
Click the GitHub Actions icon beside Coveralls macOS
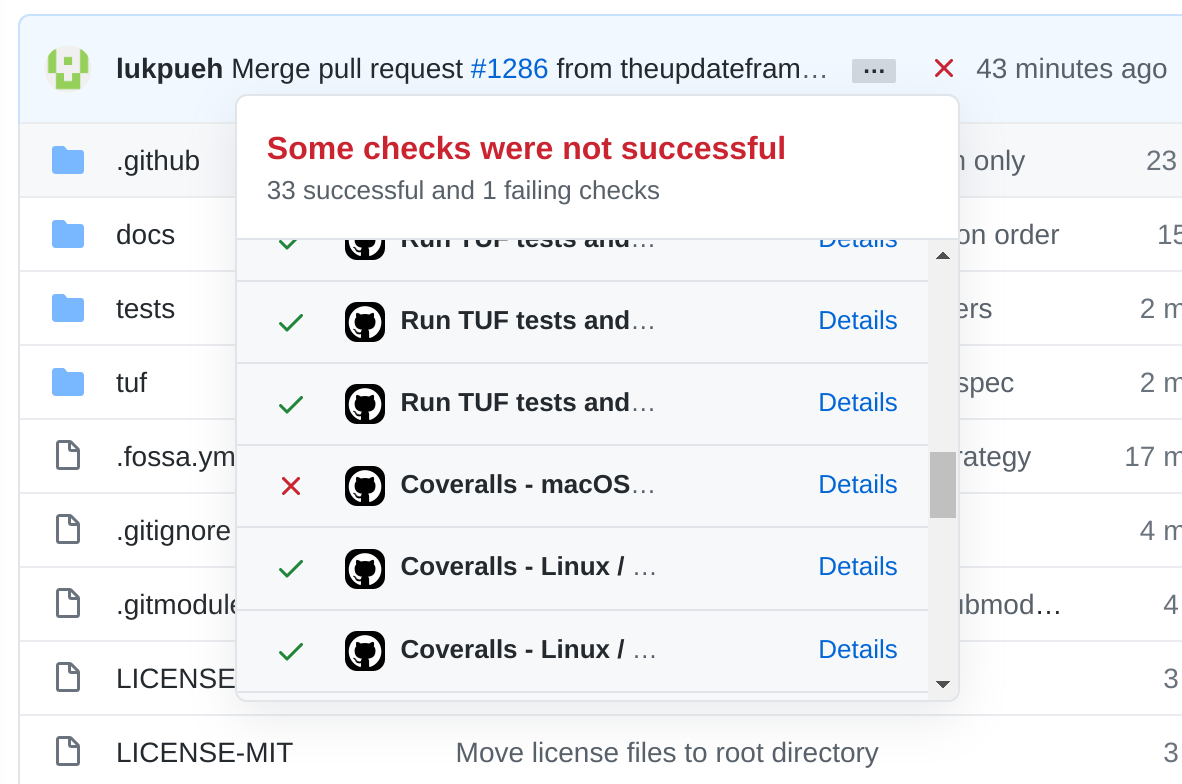click(365, 486)
